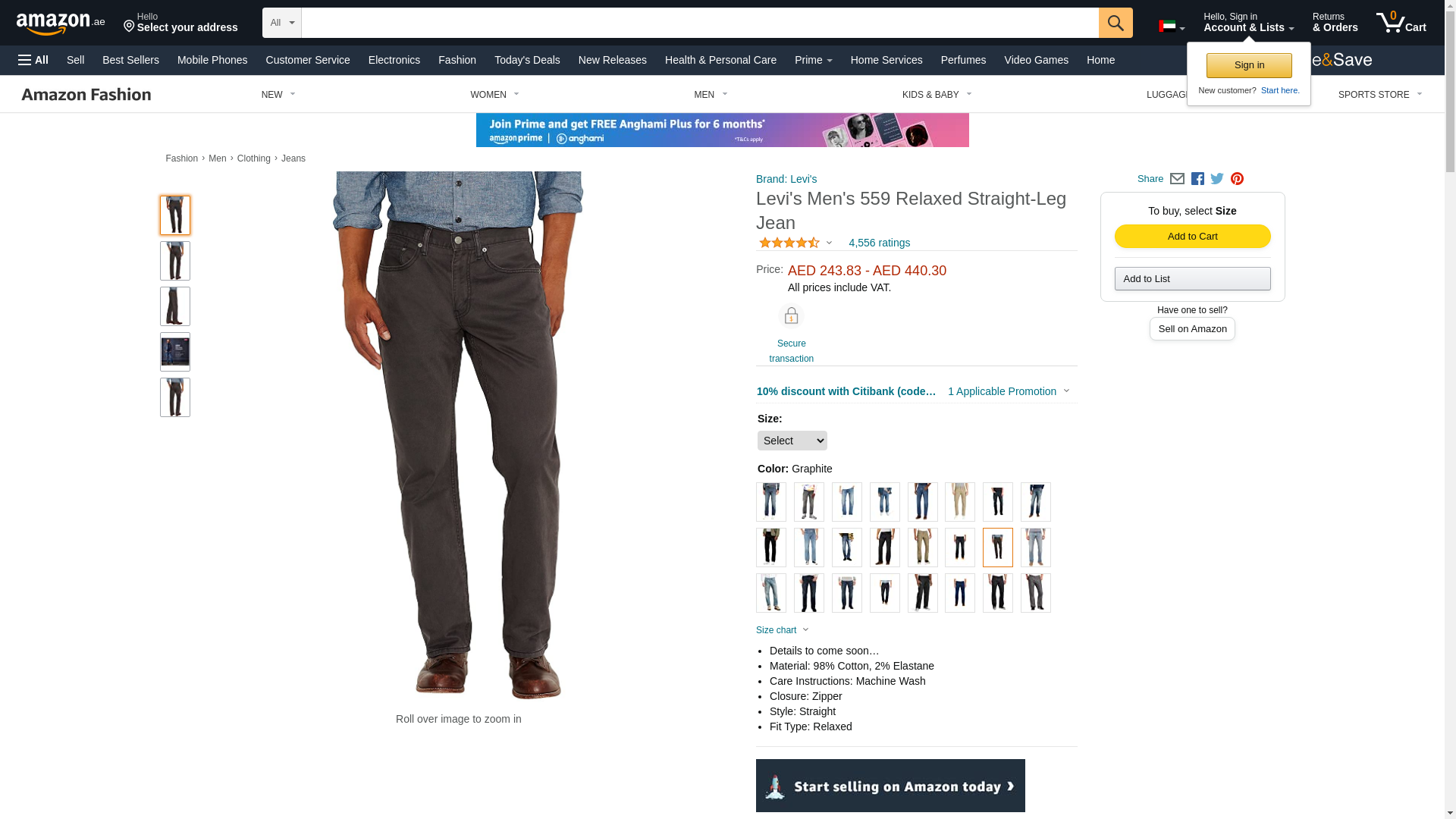Open the 4,556 ratings link
This screenshot has width=1456, height=819.
(879, 243)
